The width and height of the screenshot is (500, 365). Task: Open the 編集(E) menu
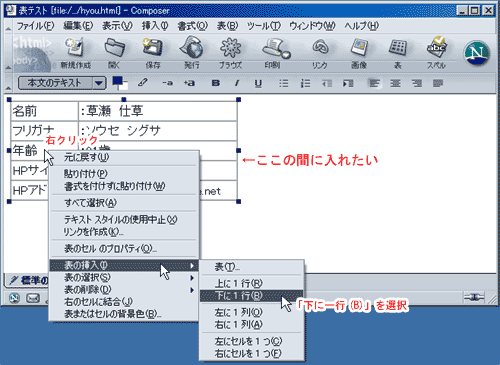point(78,26)
